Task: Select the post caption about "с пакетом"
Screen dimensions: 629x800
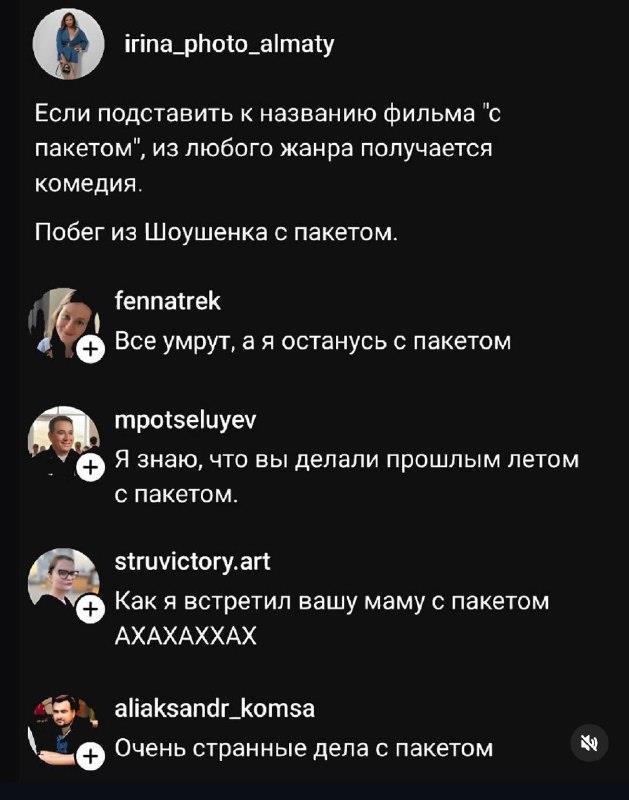Action: point(267,148)
